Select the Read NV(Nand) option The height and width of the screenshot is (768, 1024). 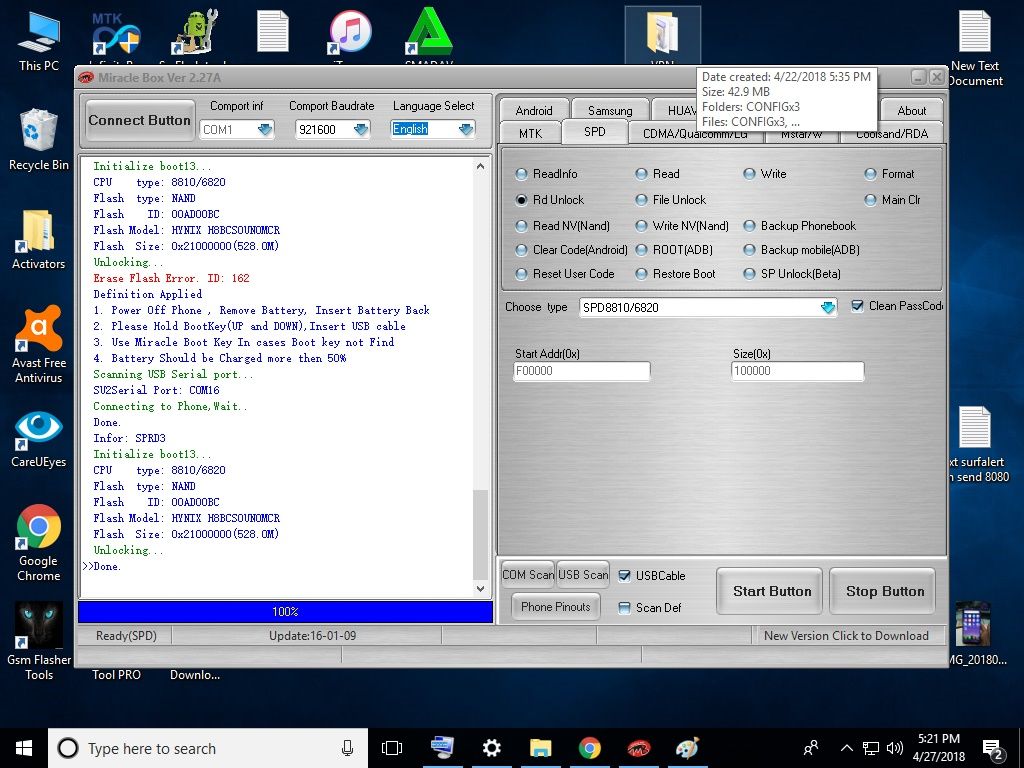click(521, 226)
